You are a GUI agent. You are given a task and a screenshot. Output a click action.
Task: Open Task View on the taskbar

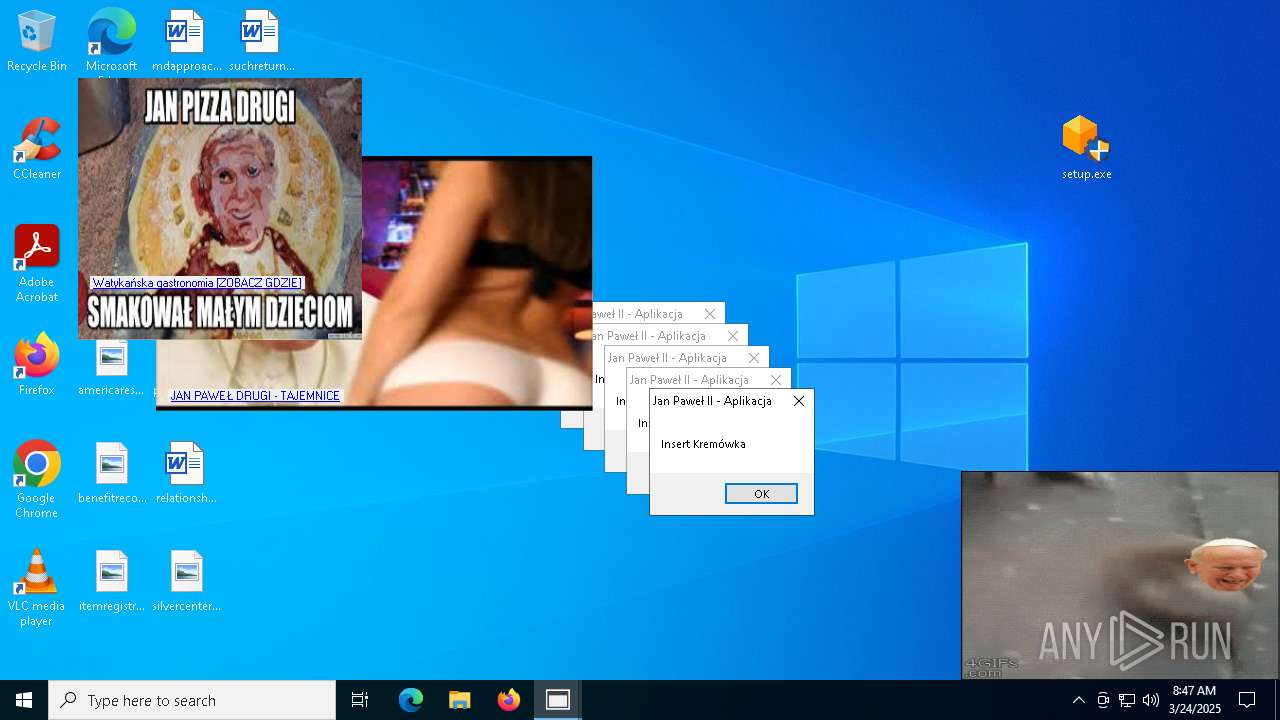pos(360,700)
